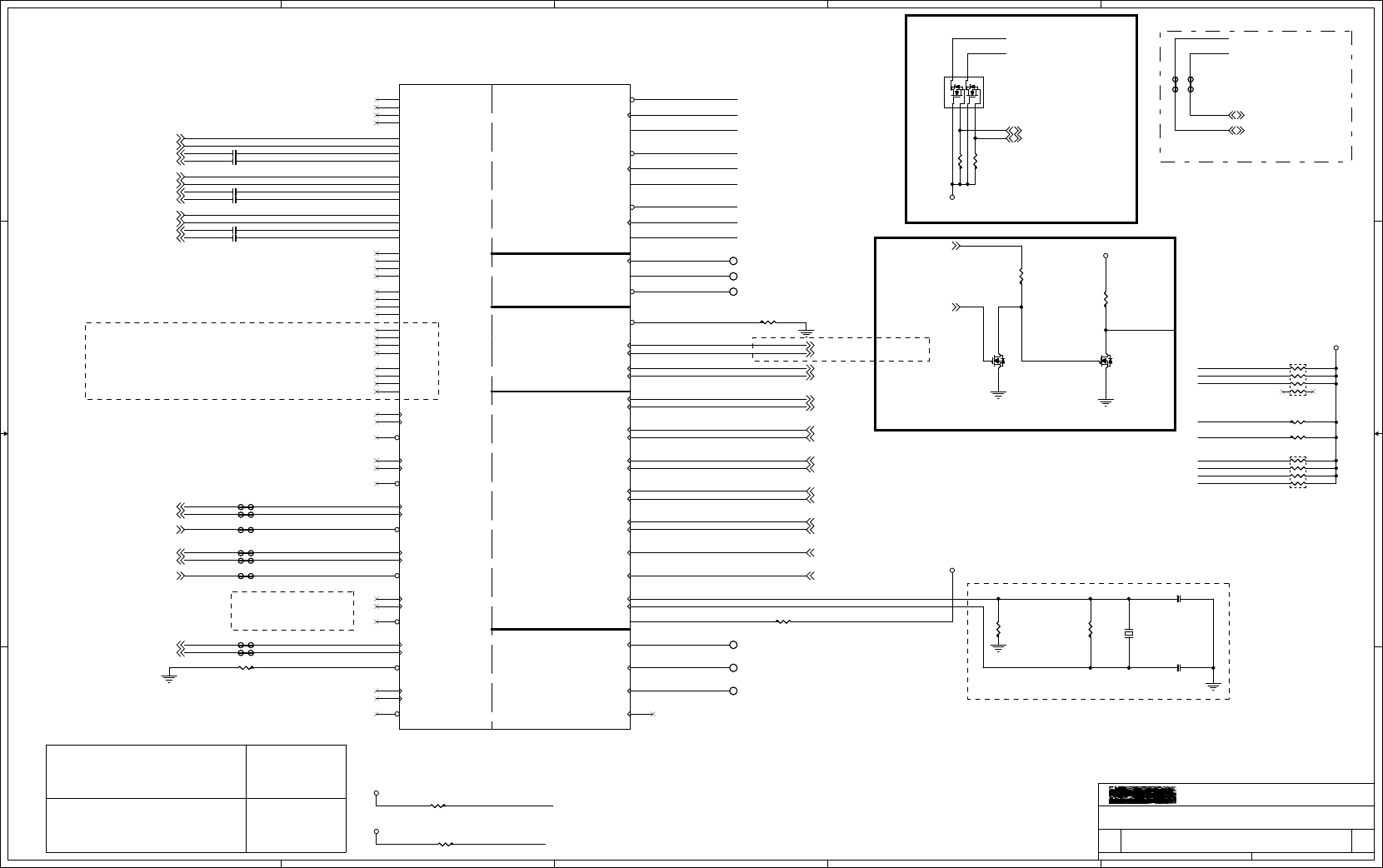Click the resistor on the long wire to the oscillator power node
The height and width of the screenshot is (868, 1383).
783,621
